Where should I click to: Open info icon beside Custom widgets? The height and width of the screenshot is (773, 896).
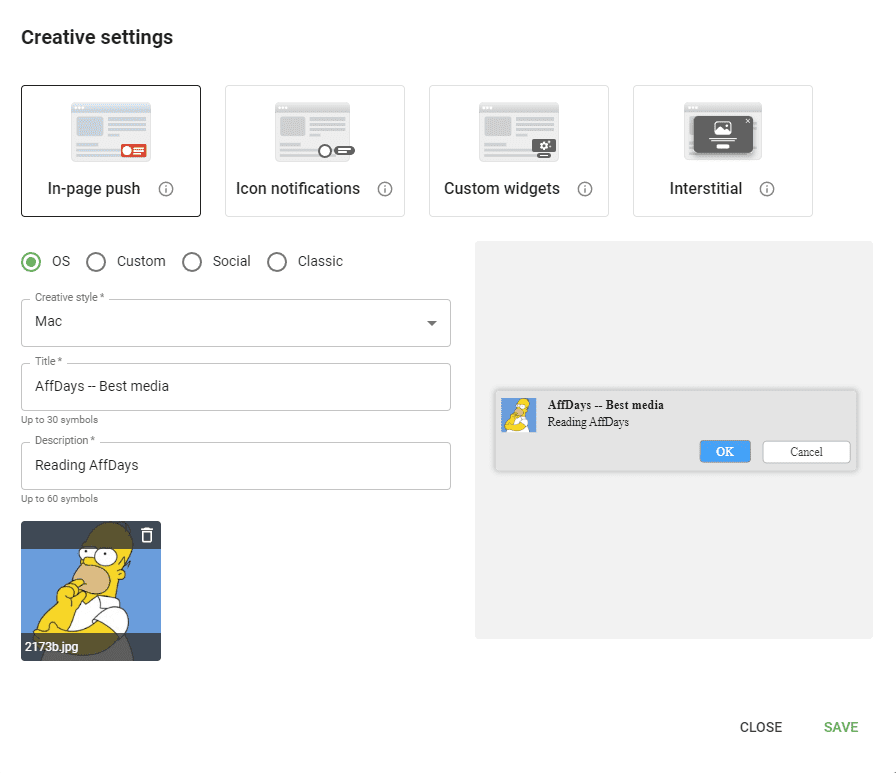tap(585, 189)
